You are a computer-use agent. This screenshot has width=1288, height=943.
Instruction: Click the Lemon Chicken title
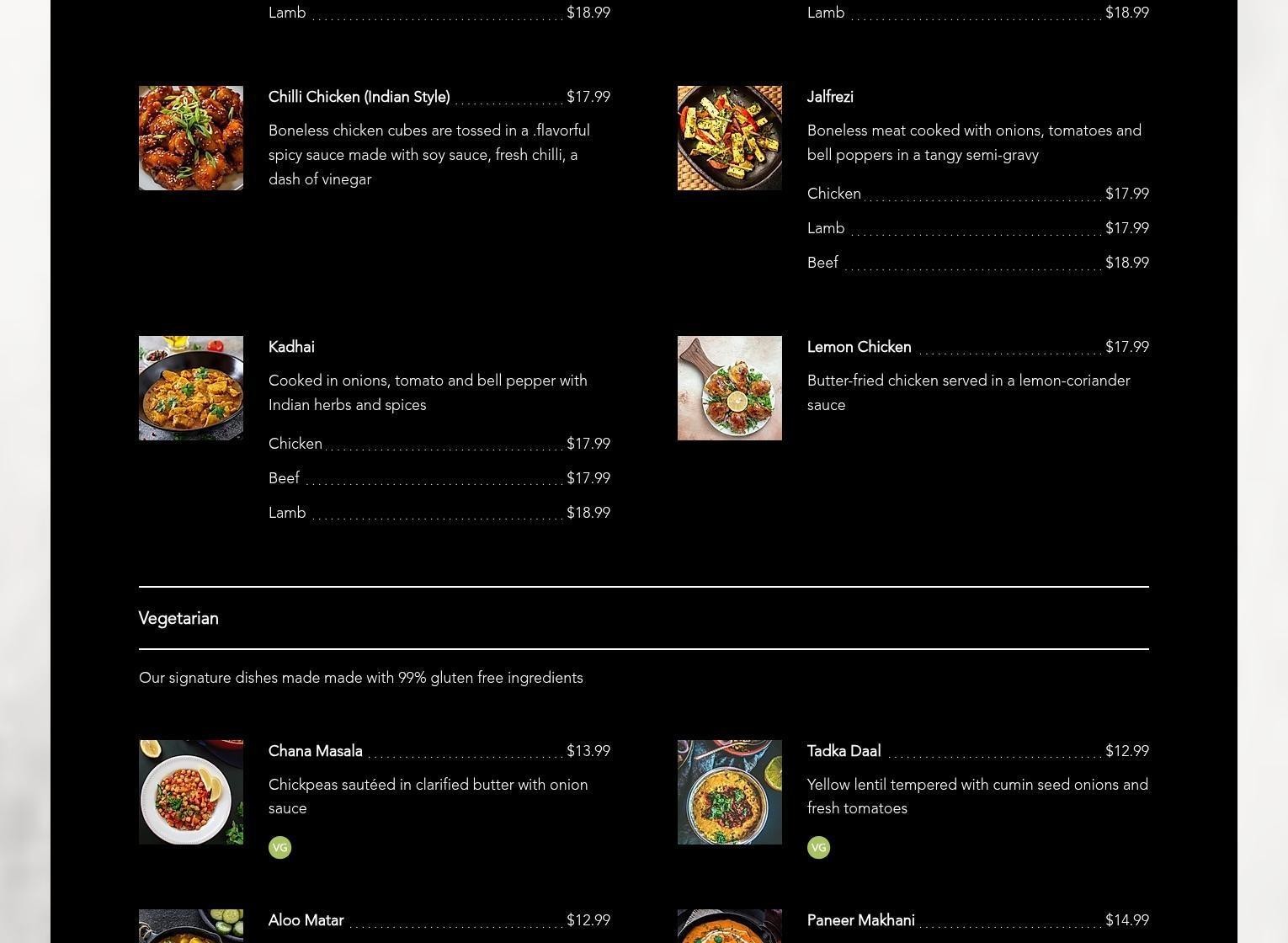click(859, 347)
